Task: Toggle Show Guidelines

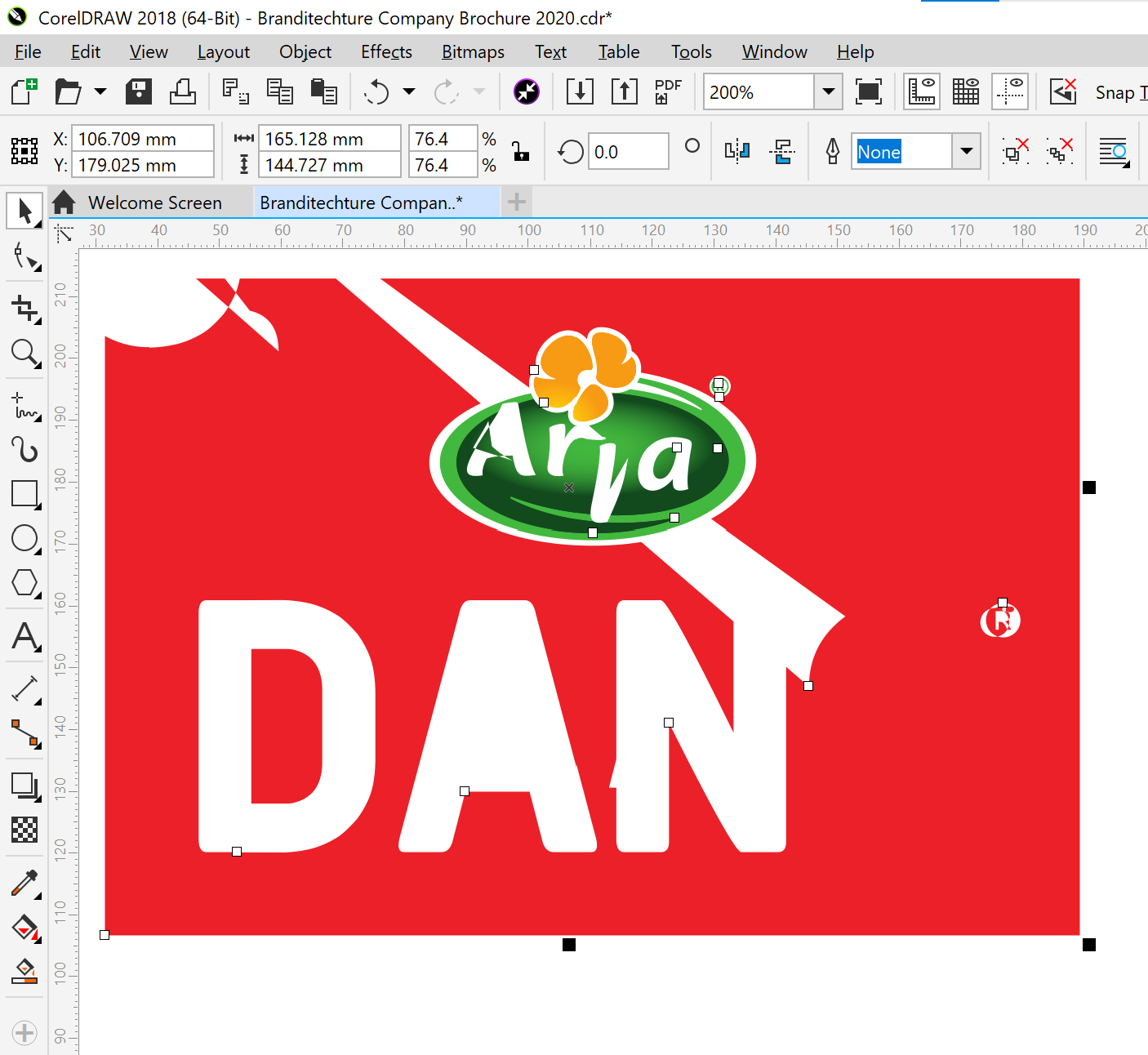Action: pos(1010,91)
